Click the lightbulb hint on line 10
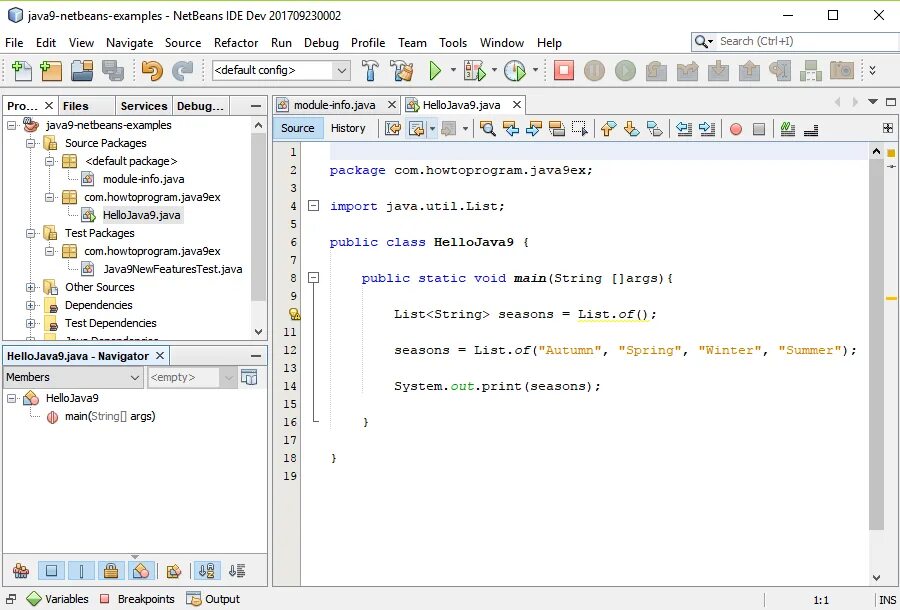Viewport: 900px width, 610px height. tap(294, 314)
